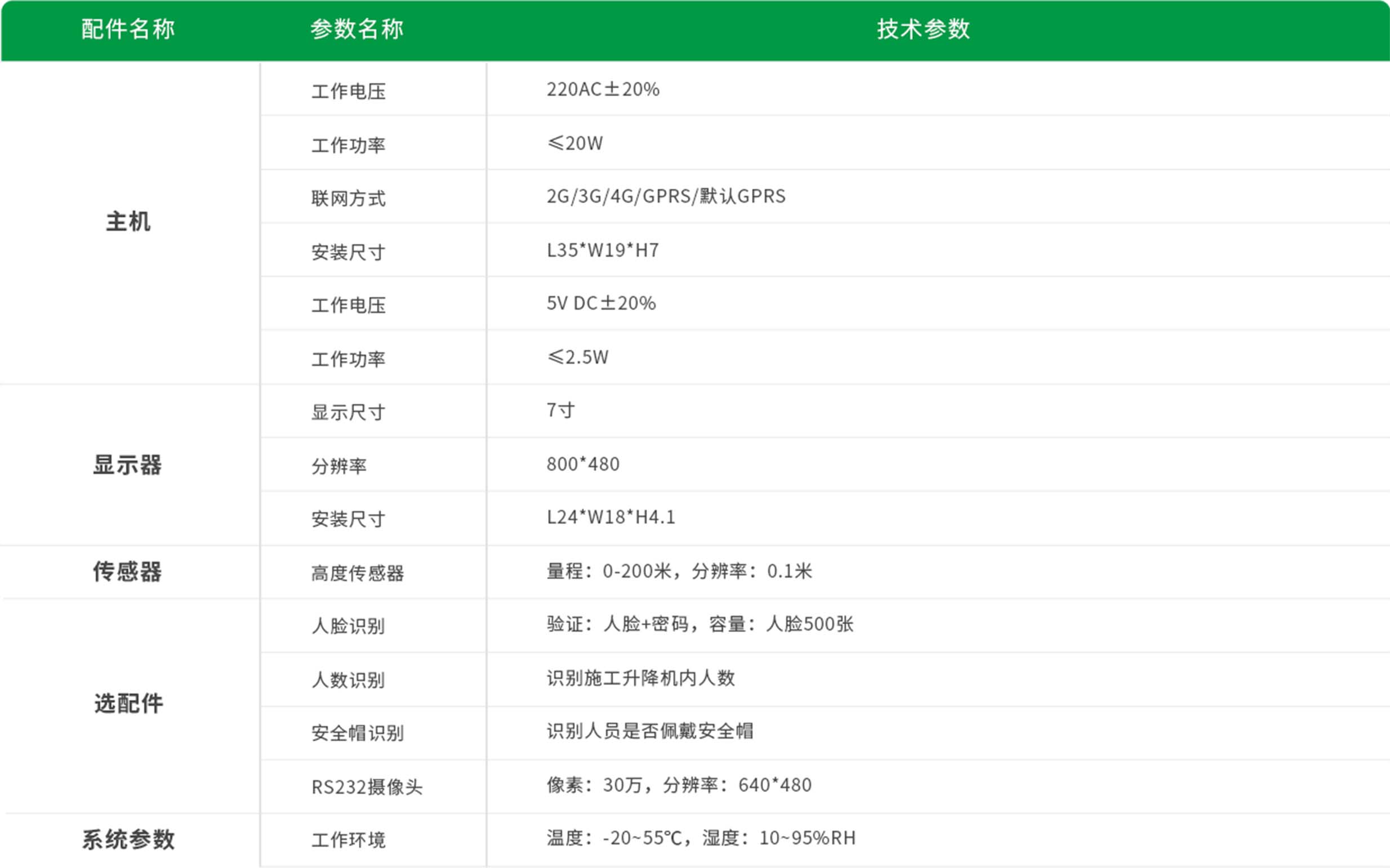Click the L35*W19*H7 dimension value
The height and width of the screenshot is (868, 1390).
point(603,250)
